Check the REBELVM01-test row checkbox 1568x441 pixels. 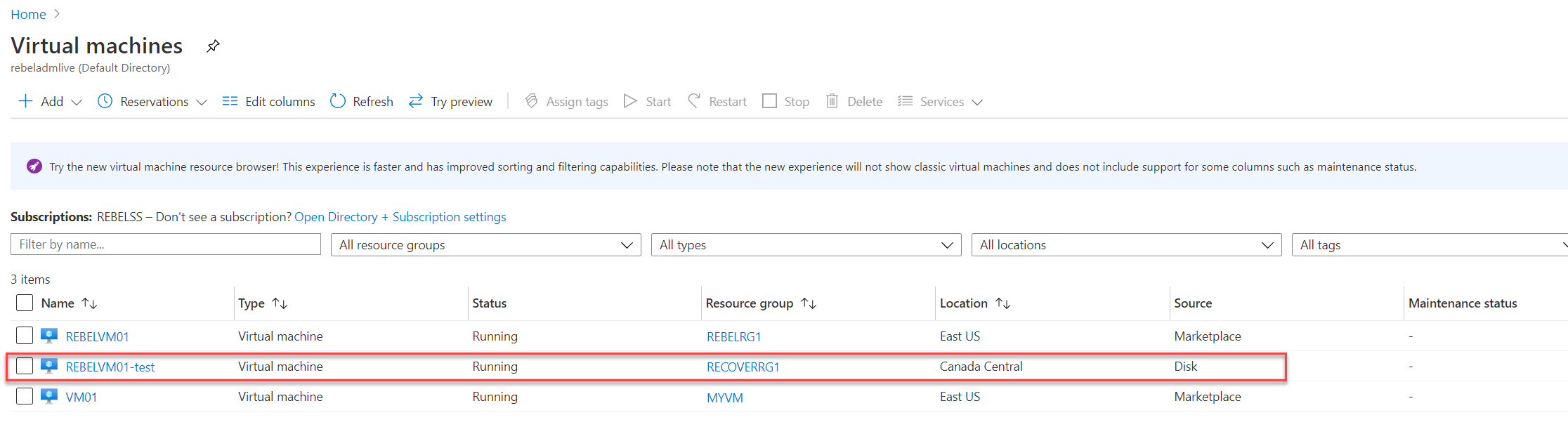coord(25,366)
